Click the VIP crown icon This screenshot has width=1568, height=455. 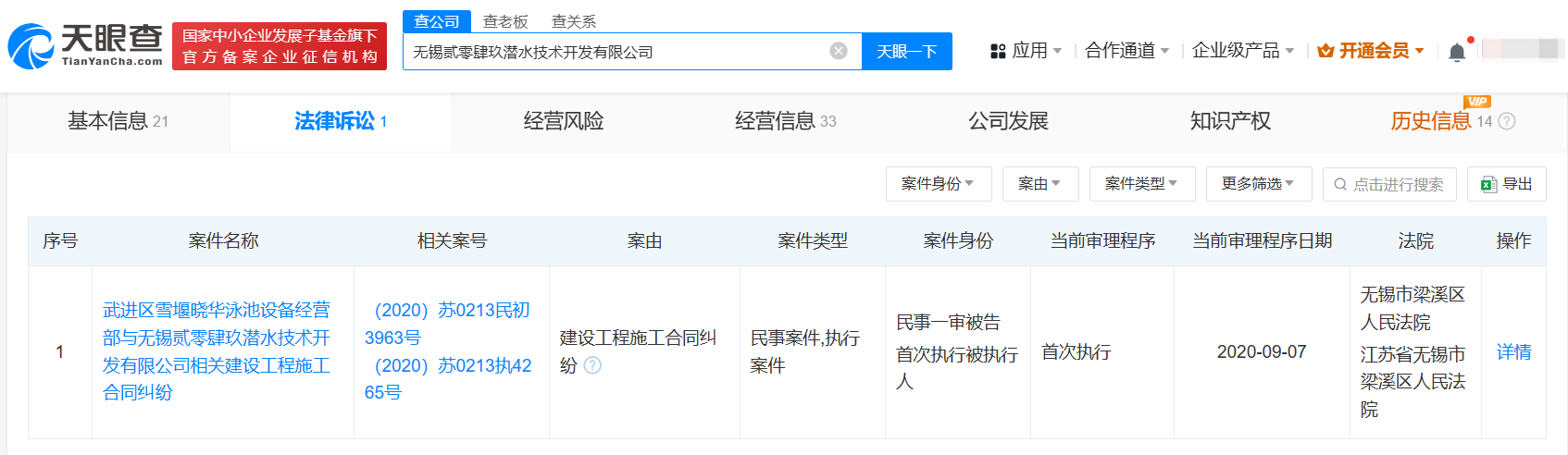coord(1325,51)
